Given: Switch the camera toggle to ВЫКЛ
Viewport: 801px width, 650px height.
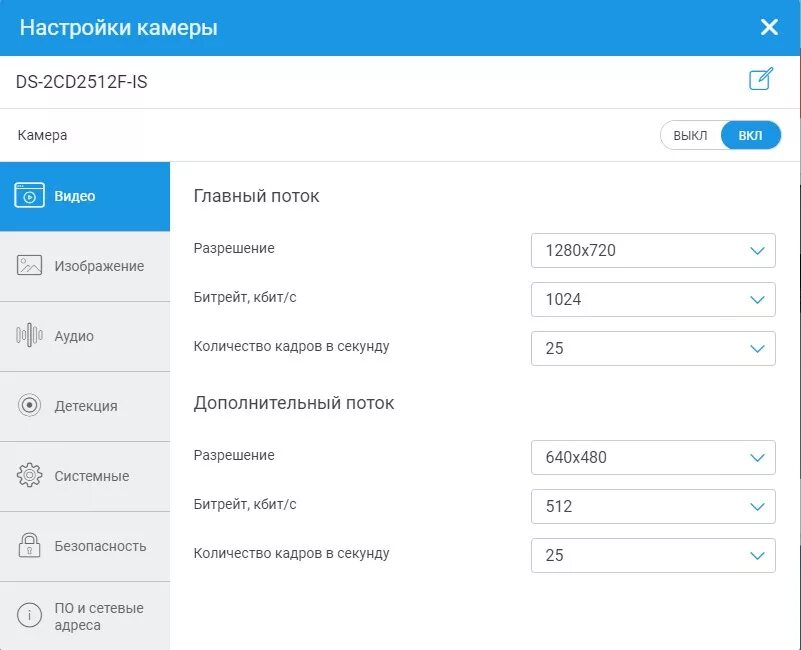Looking at the screenshot, I should point(690,136).
